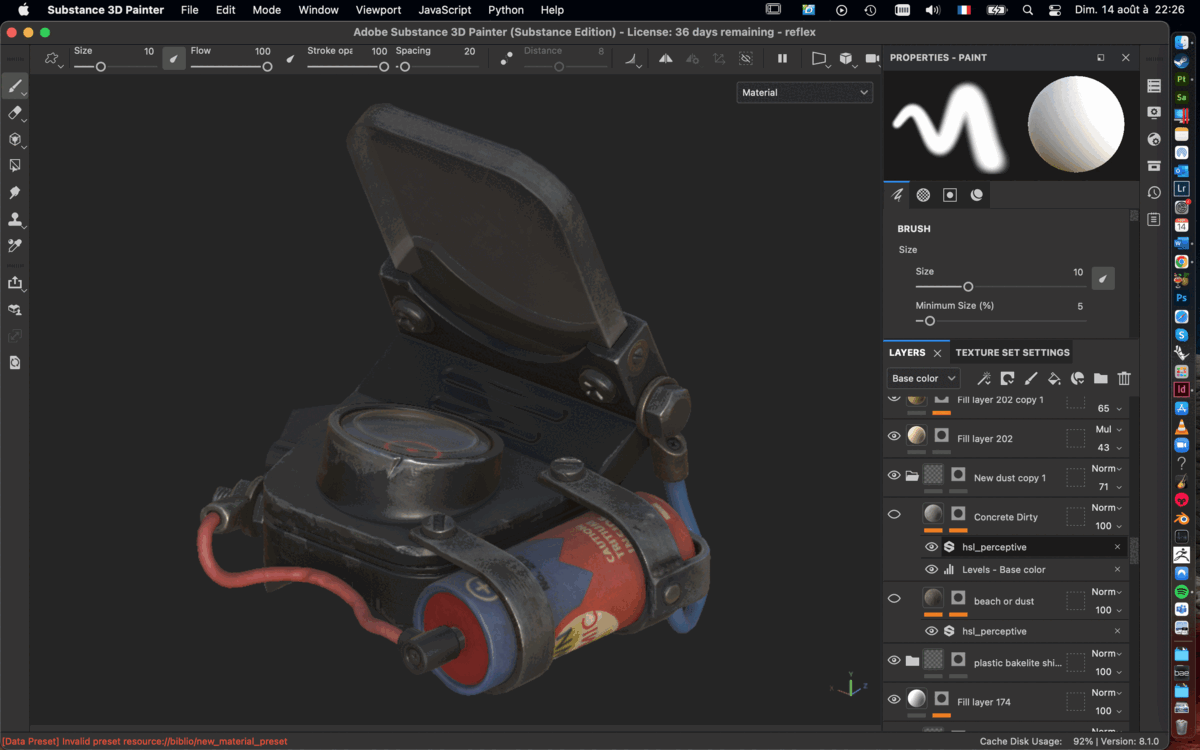
Task: Open the Viewport menu
Action: coord(378,10)
